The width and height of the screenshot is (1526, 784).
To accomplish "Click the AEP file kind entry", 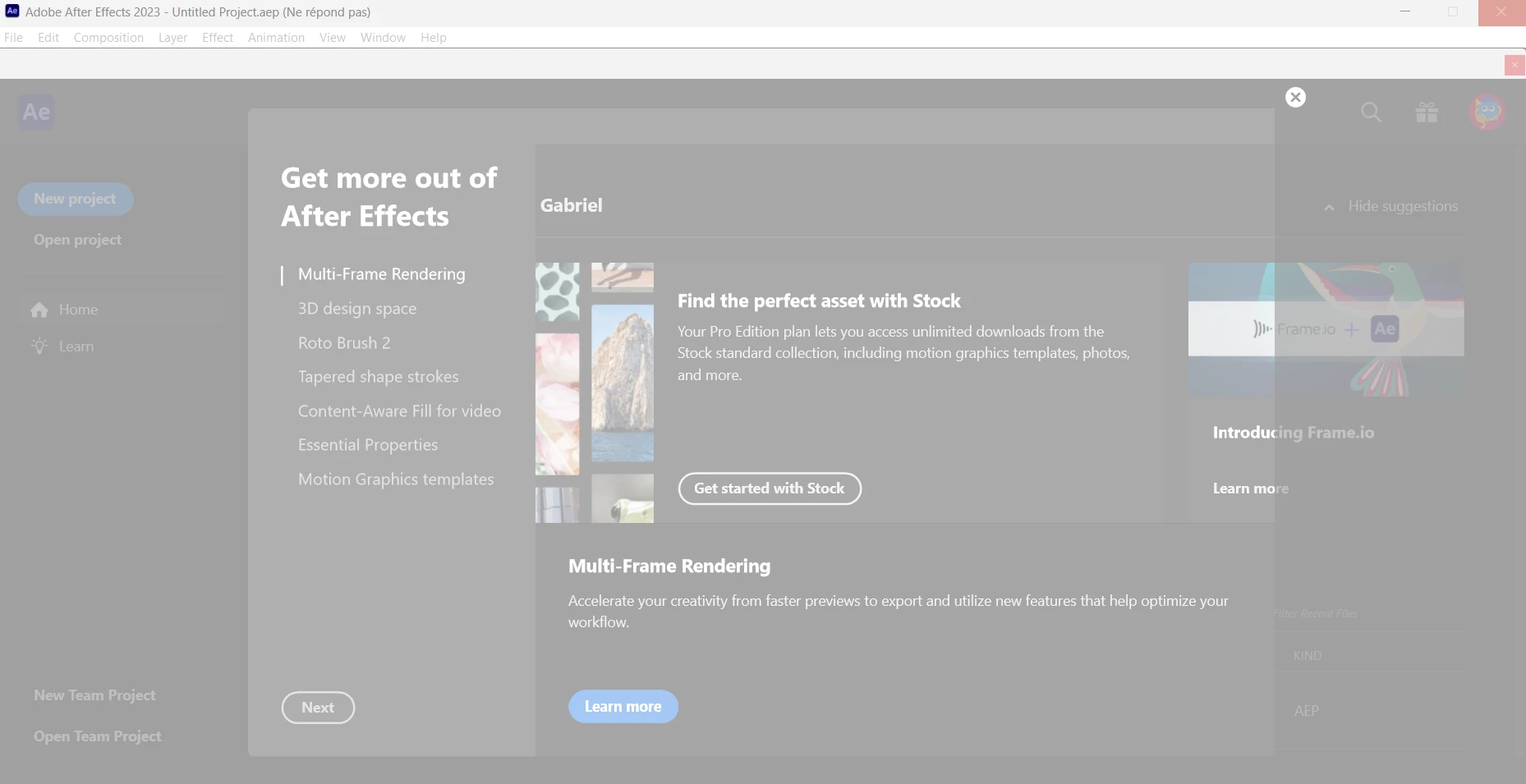I will [x=1307, y=711].
